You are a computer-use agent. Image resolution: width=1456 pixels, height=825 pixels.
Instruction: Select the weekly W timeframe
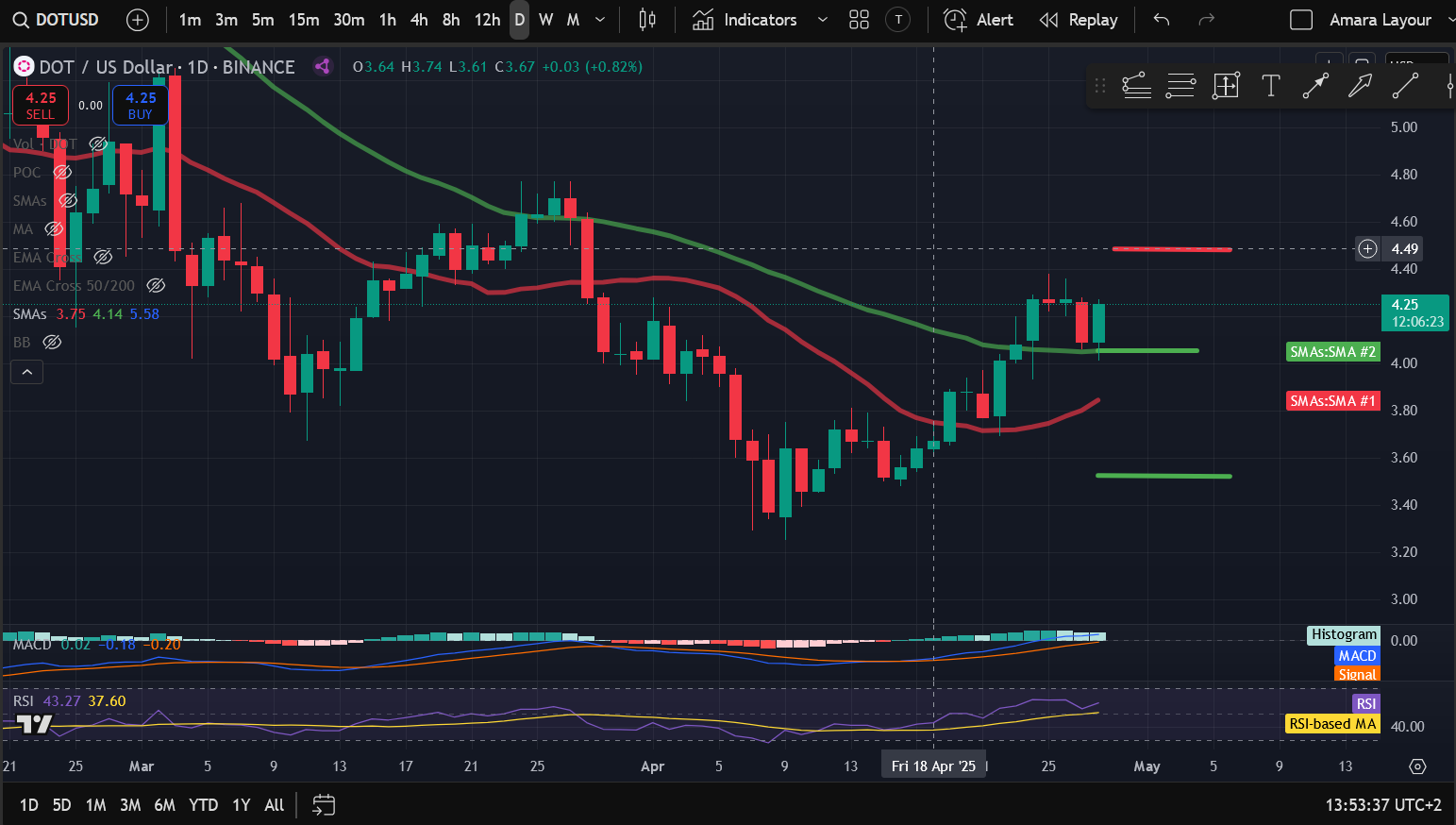coord(546,20)
